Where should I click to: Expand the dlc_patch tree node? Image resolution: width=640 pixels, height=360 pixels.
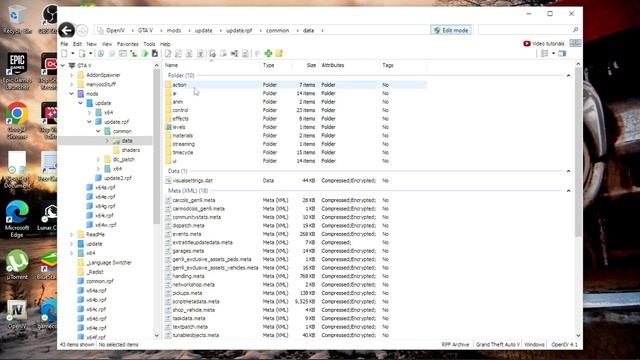98,159
